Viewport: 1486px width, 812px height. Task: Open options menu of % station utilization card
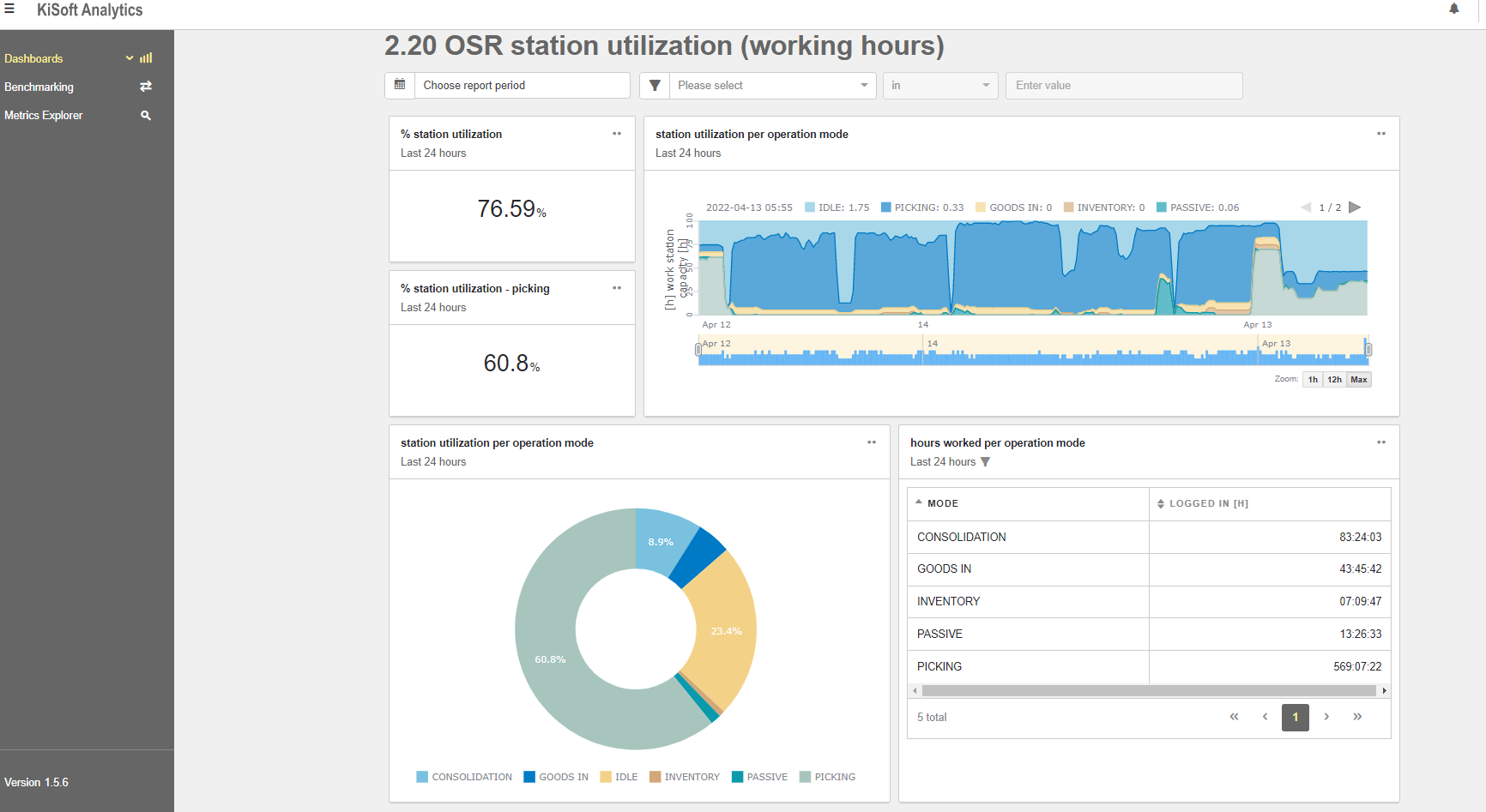pyautogui.click(x=617, y=134)
